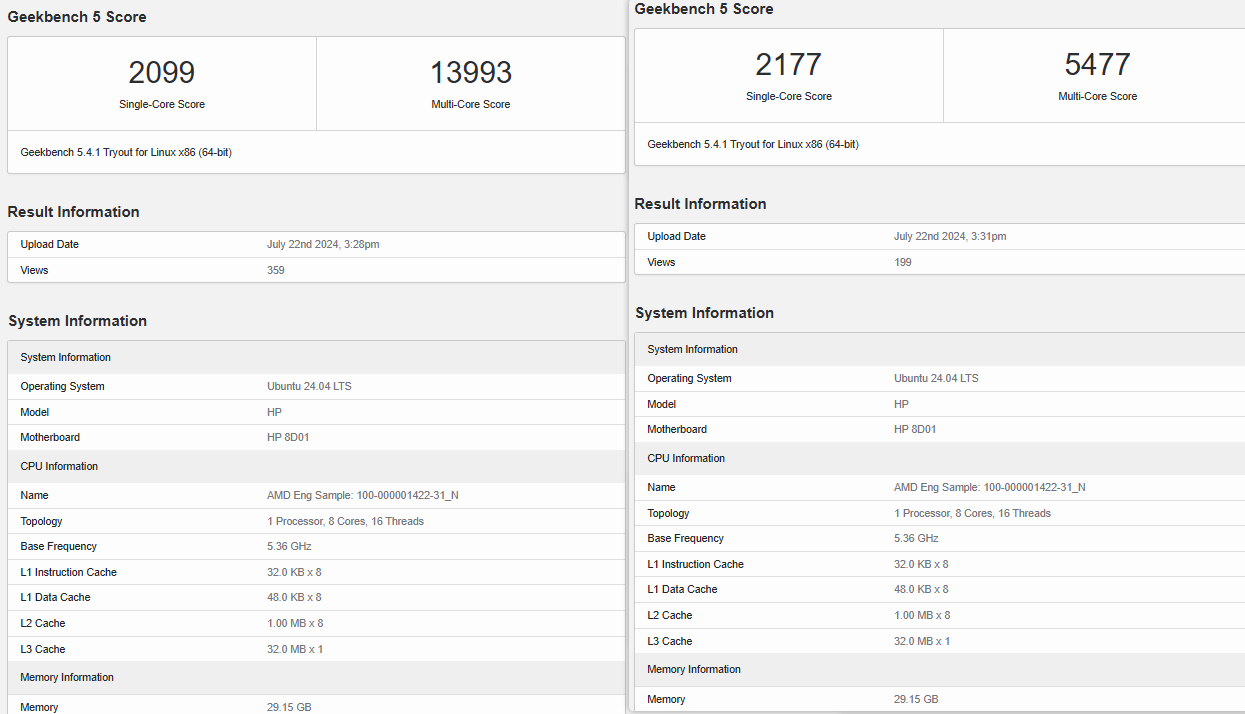This screenshot has width=1245, height=714.
Task: Click the views count of 359
Action: (276, 270)
